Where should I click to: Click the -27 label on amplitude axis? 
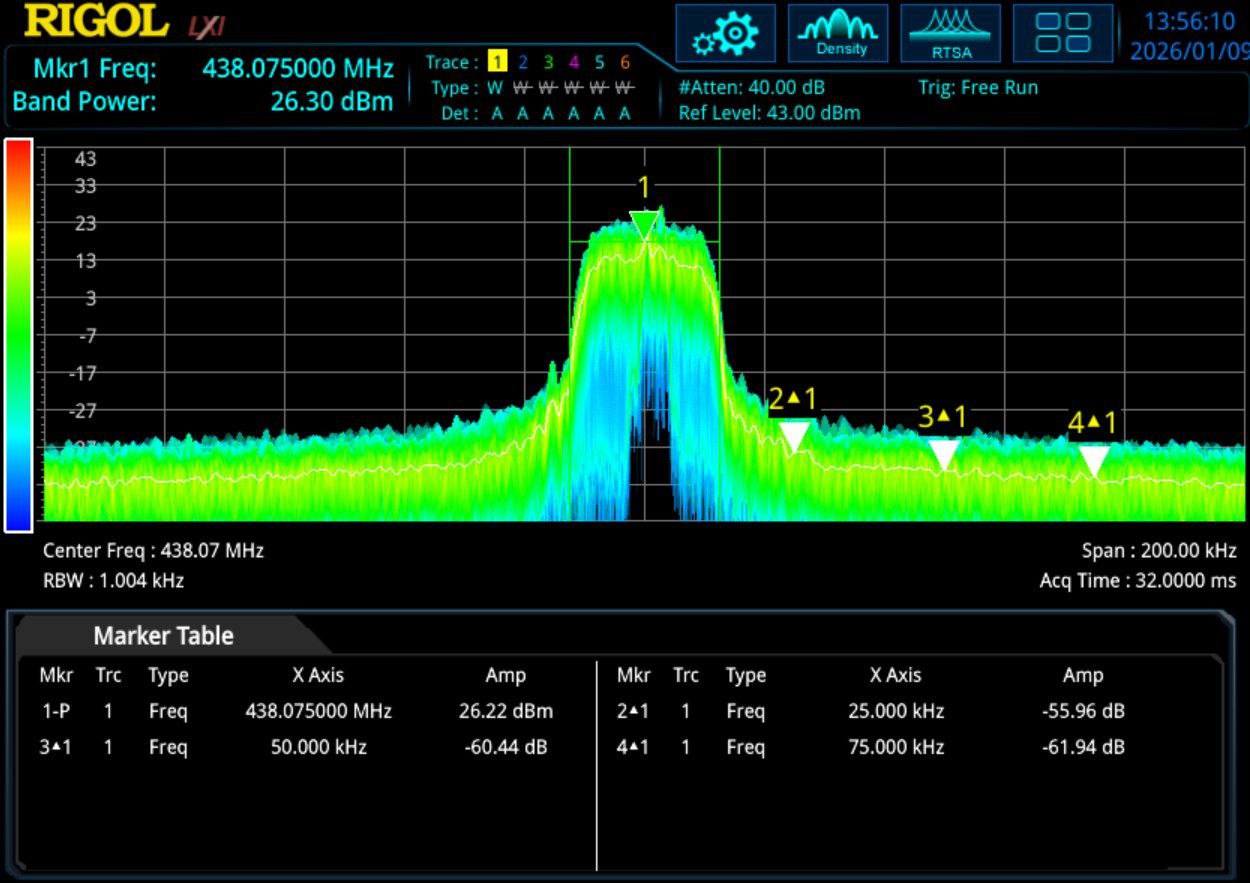click(83, 410)
